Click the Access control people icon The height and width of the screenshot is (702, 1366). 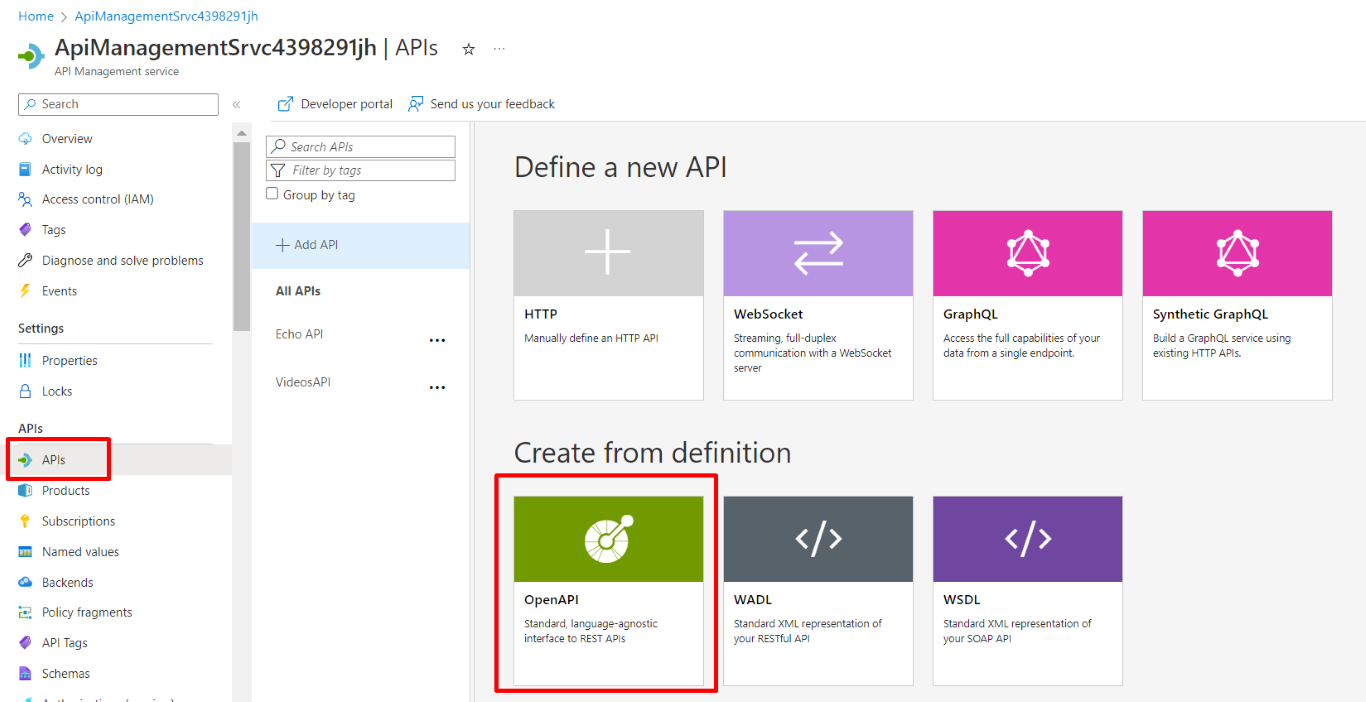25,199
